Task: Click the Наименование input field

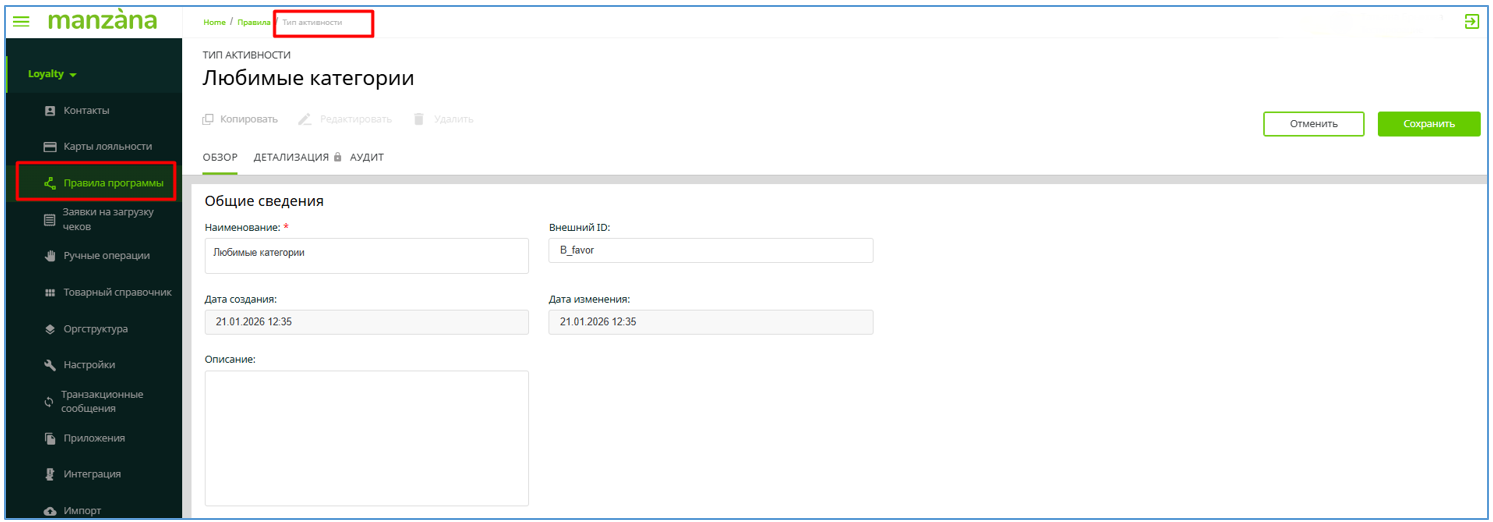Action: 366,255
